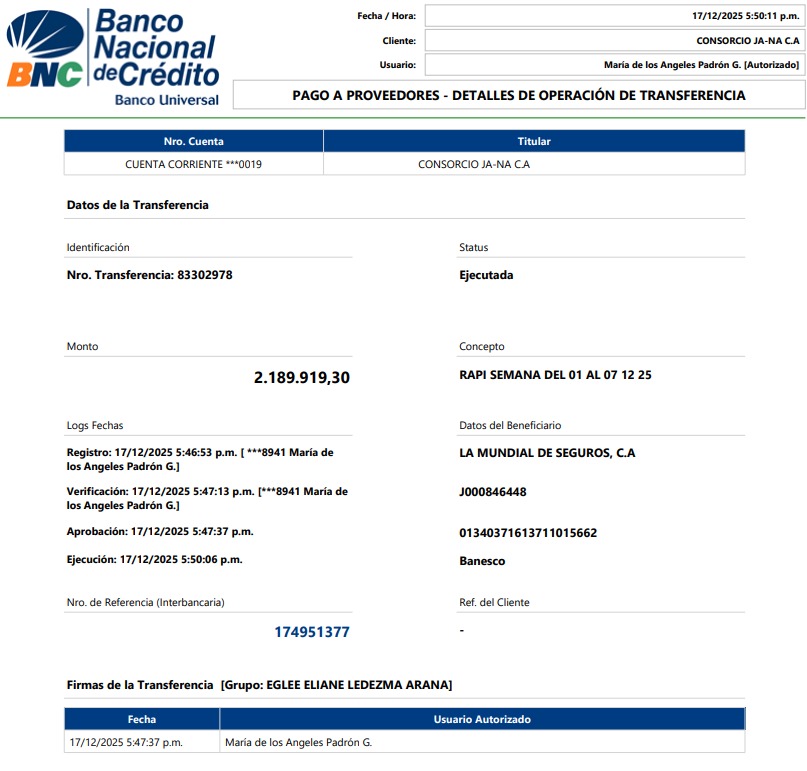Click beneficiary name LA MUNDIAL DE SEGUROS, C.A
The width and height of the screenshot is (807, 771).
[547, 453]
